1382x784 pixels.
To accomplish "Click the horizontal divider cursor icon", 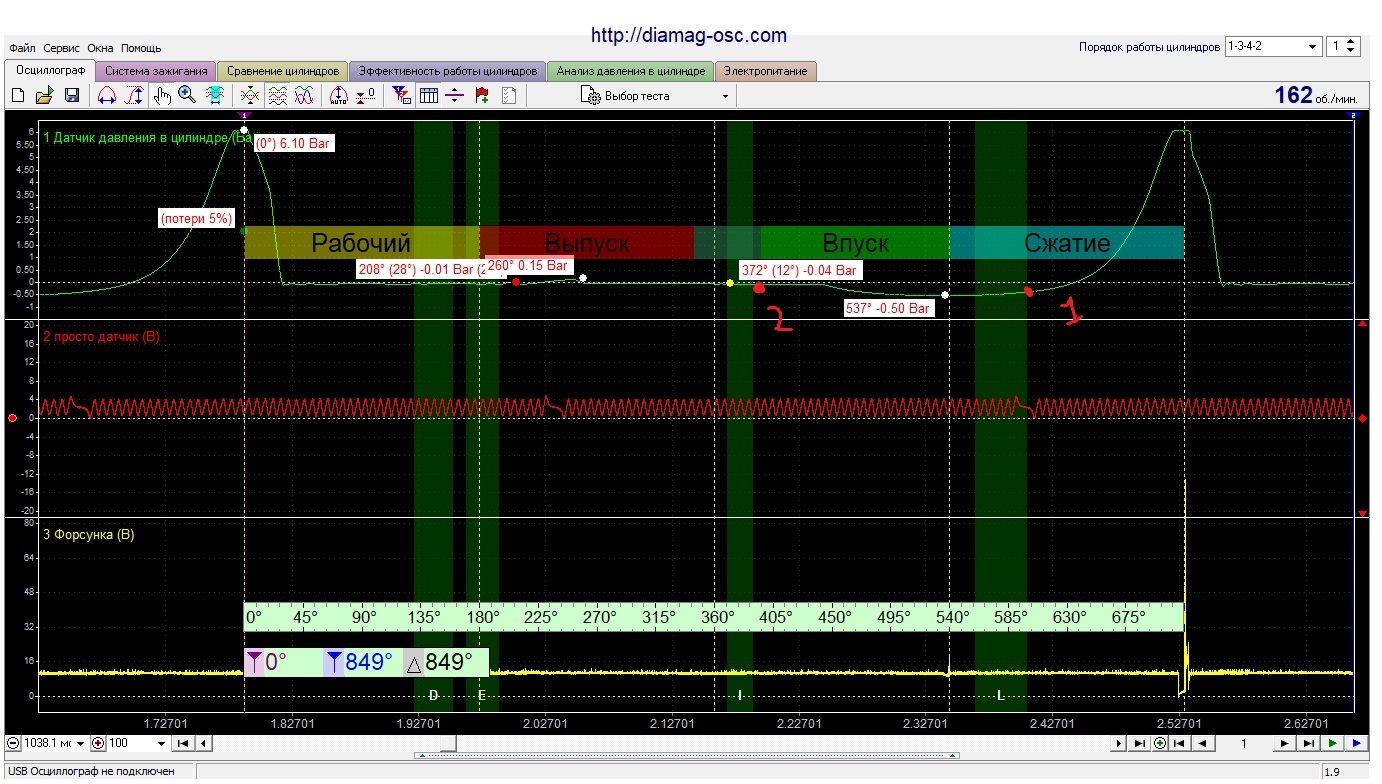I will [455, 96].
